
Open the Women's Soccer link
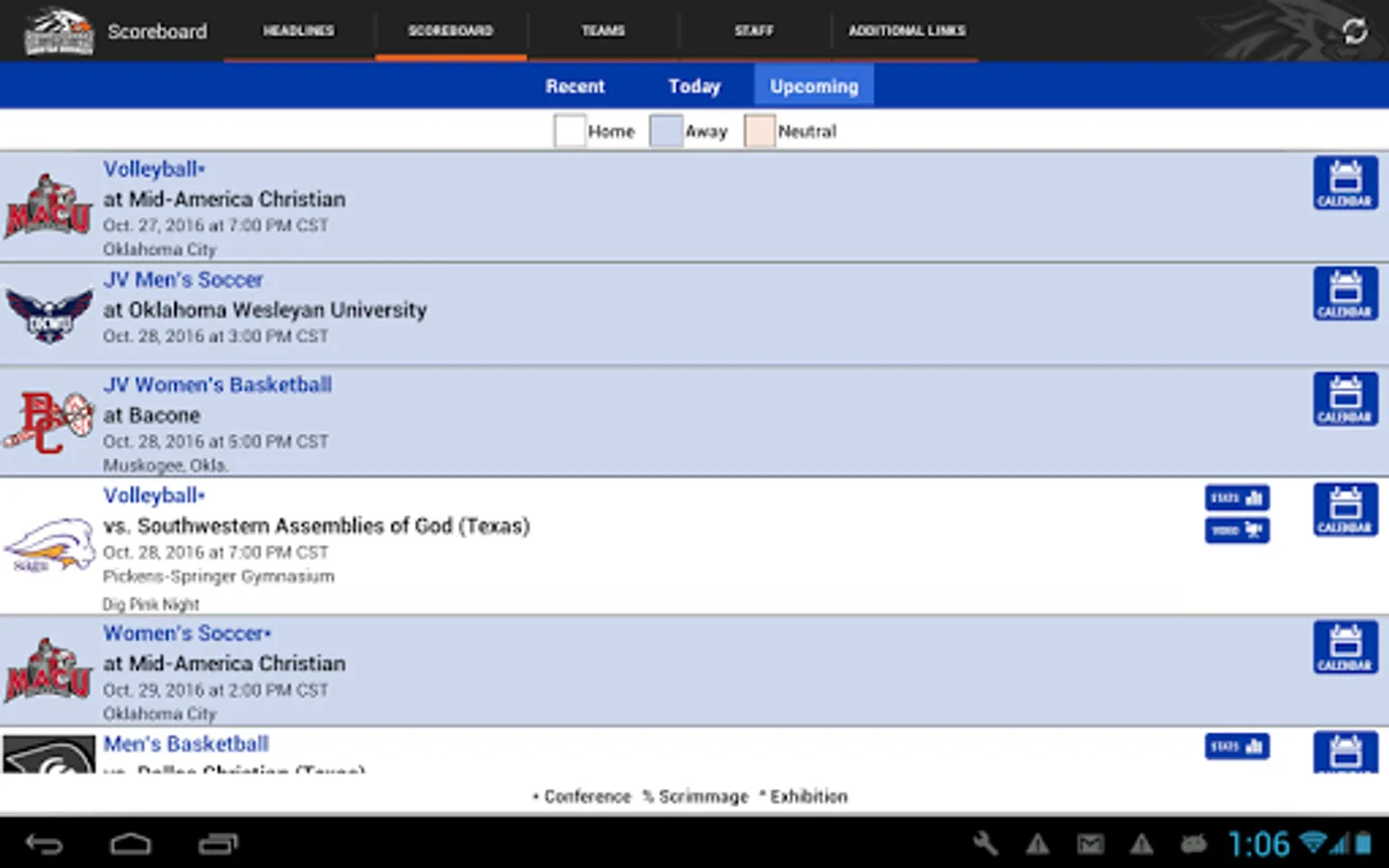[187, 634]
